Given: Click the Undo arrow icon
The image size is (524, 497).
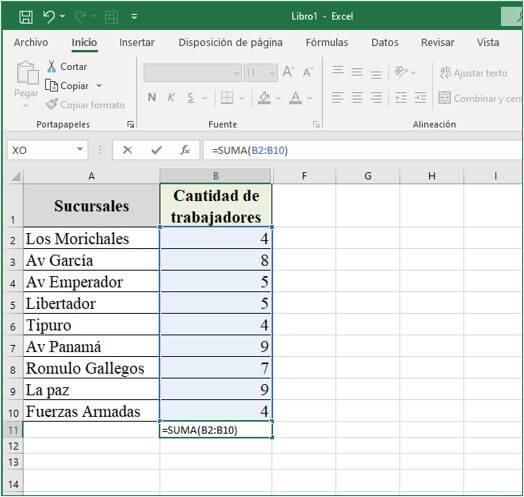Looking at the screenshot, I should [x=49, y=16].
